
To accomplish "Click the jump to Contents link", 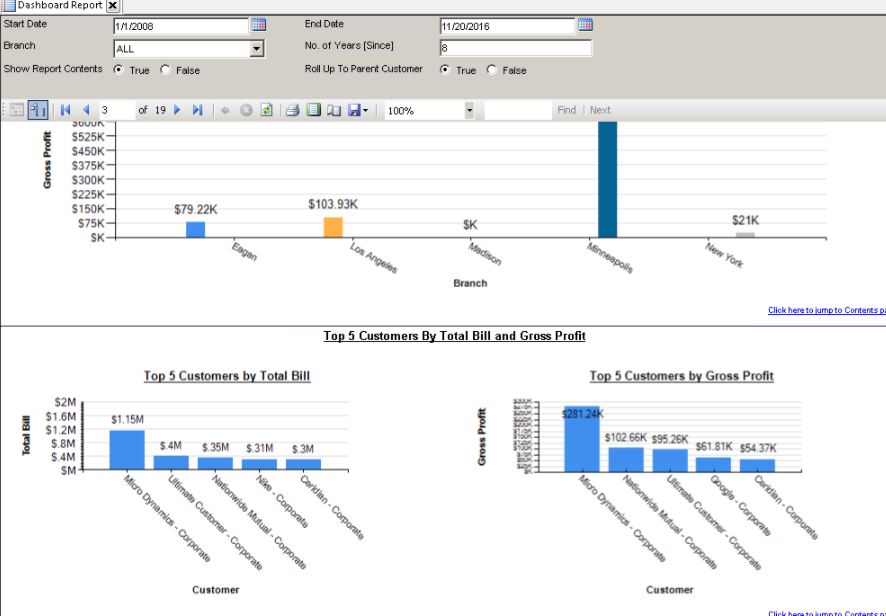I will (827, 310).
